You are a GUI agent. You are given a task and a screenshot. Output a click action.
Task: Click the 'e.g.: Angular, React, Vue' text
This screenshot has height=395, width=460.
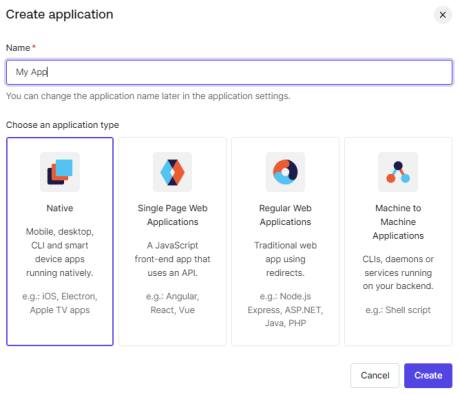172,303
